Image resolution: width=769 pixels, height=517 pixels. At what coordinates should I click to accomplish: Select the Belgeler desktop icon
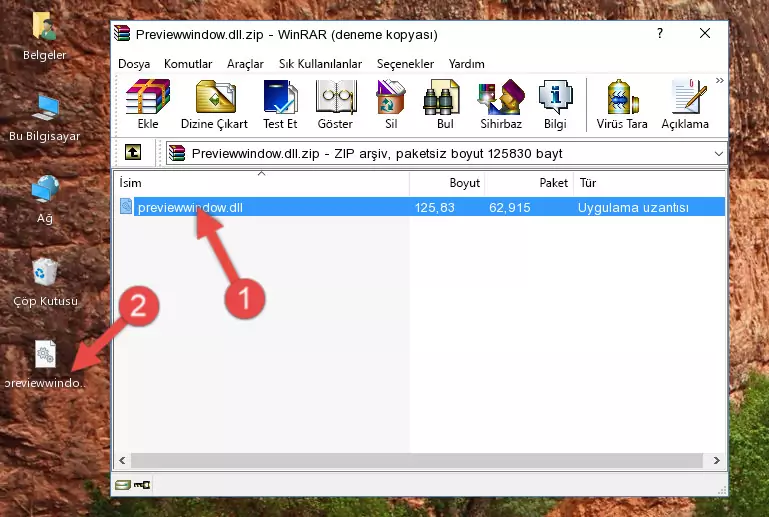point(44,37)
